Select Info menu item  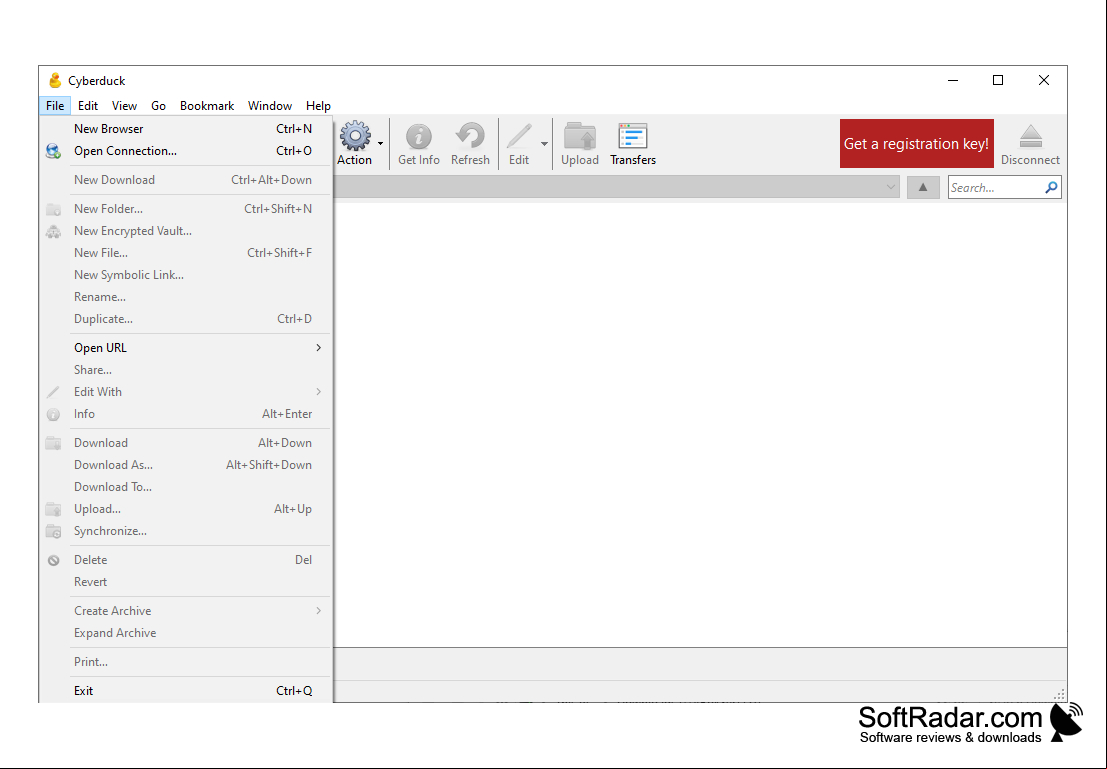[186, 413]
